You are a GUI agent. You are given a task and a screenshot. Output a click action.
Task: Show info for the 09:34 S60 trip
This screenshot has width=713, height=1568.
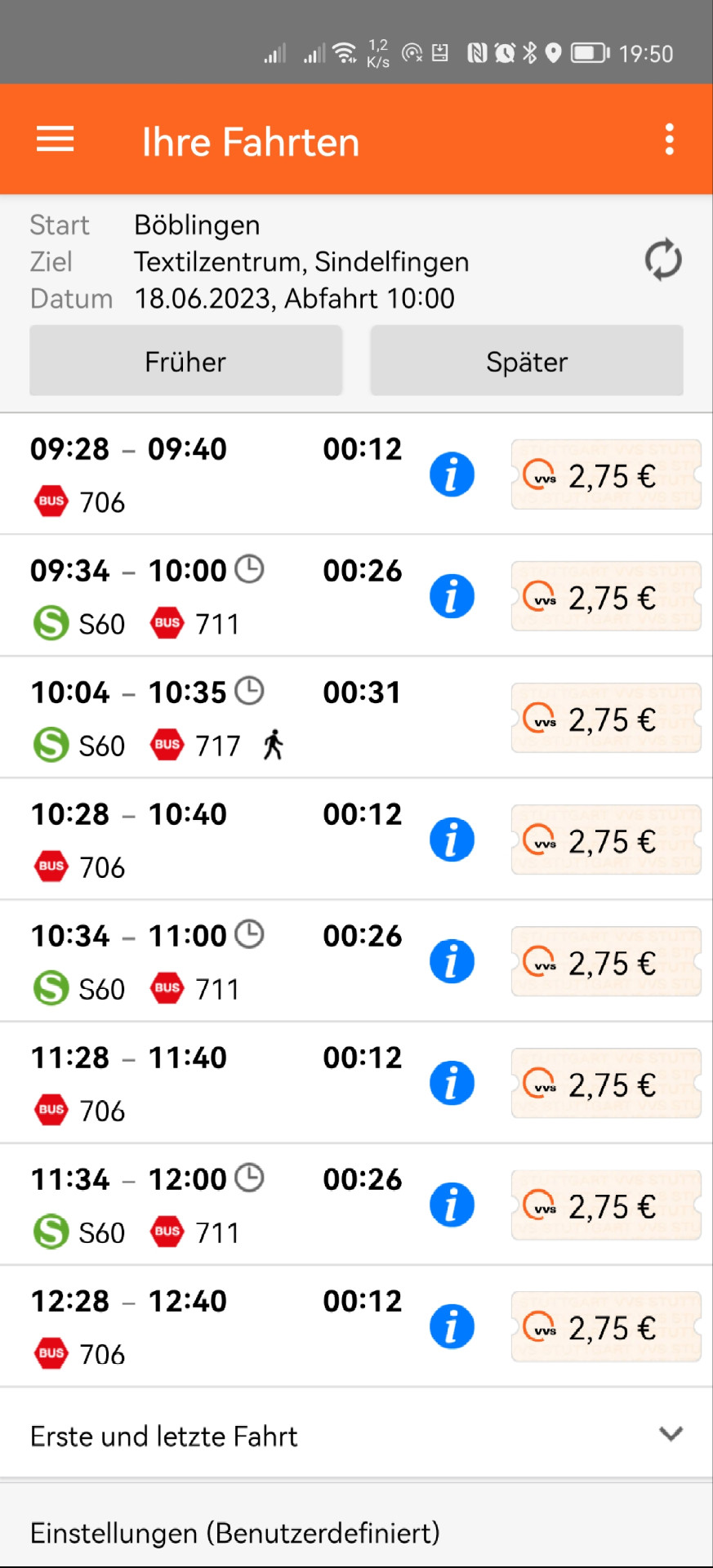point(452,596)
